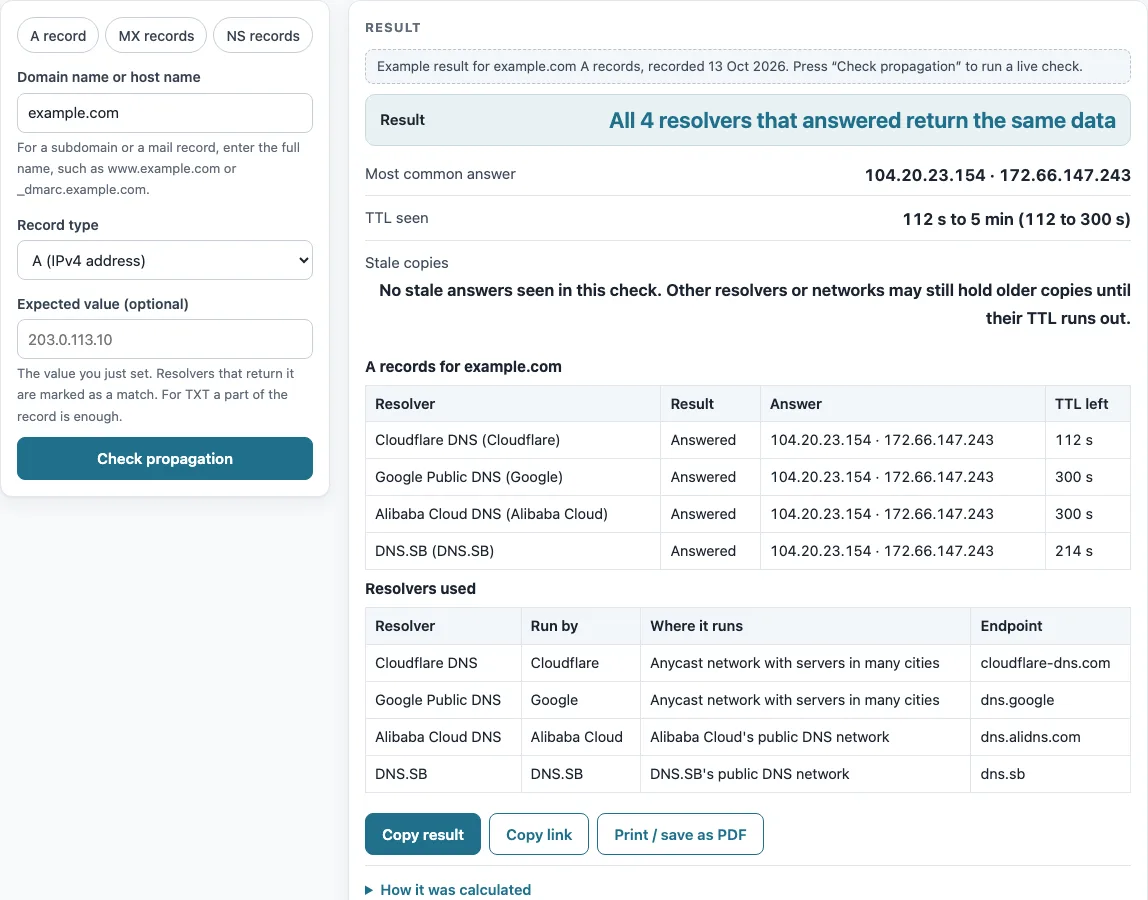This screenshot has width=1148, height=900.
Task: Click 'Cloudflare DNS' in the Resolvers used table
Action: point(426,663)
